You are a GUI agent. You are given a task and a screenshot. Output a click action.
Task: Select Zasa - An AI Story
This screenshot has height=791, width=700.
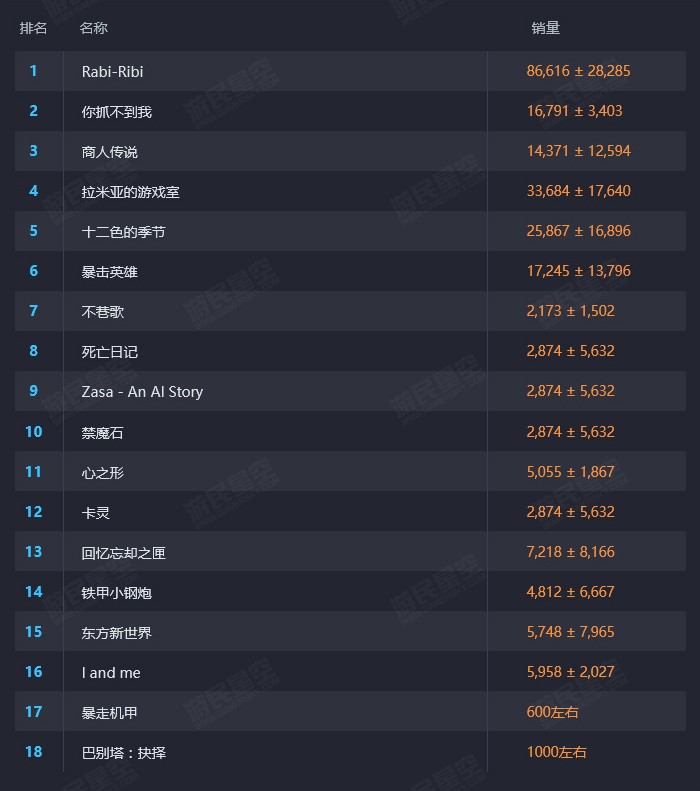142,392
